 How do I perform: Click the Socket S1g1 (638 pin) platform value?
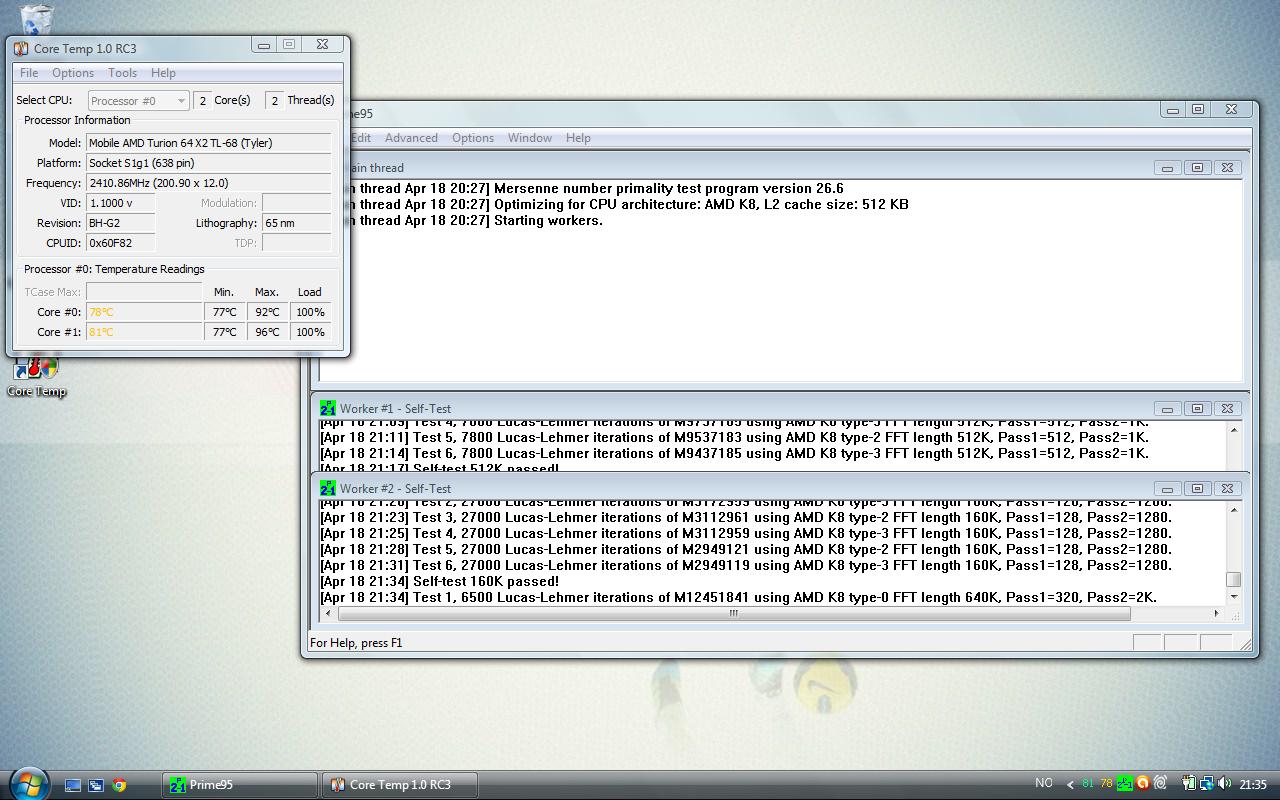(208, 163)
